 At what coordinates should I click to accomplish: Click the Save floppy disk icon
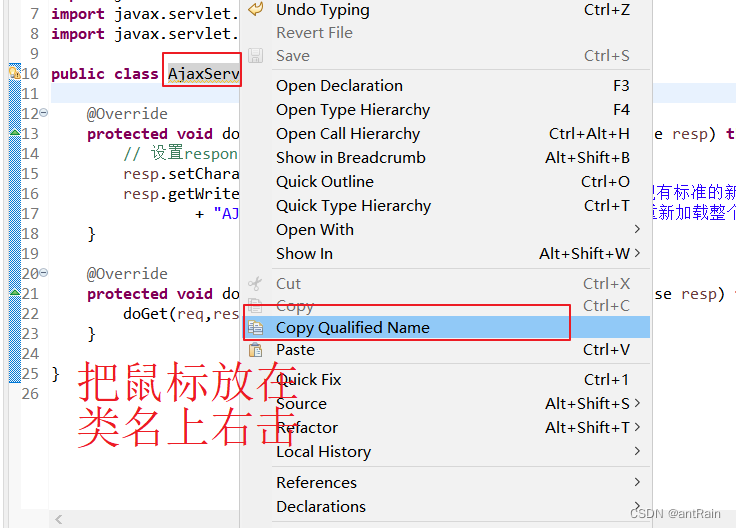click(x=255, y=55)
